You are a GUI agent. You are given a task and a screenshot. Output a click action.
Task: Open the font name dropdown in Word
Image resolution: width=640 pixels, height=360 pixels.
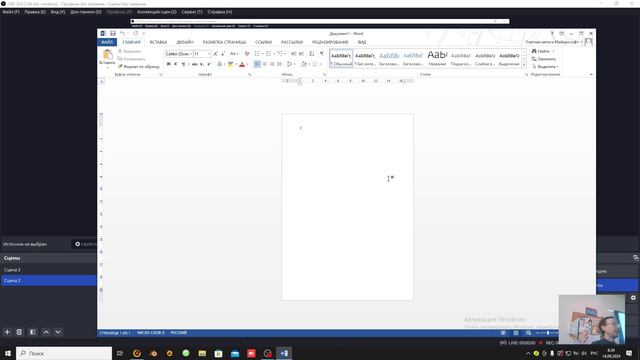(x=191, y=54)
